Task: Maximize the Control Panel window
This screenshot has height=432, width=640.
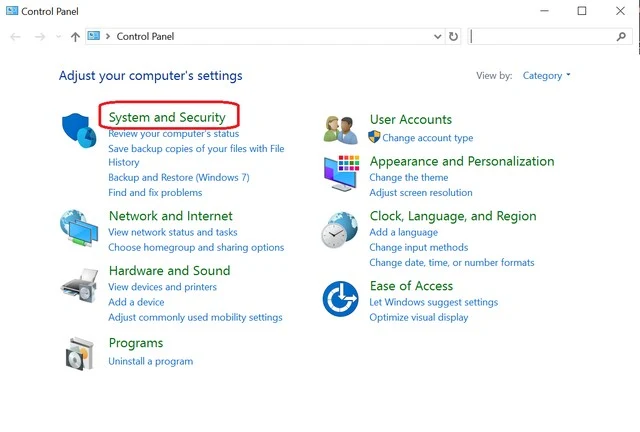Action: (x=582, y=11)
